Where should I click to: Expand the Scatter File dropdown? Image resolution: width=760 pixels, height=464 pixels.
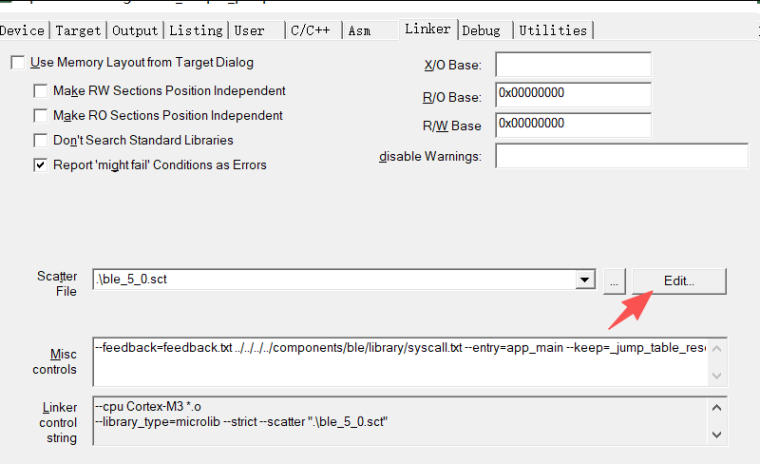coord(586,281)
